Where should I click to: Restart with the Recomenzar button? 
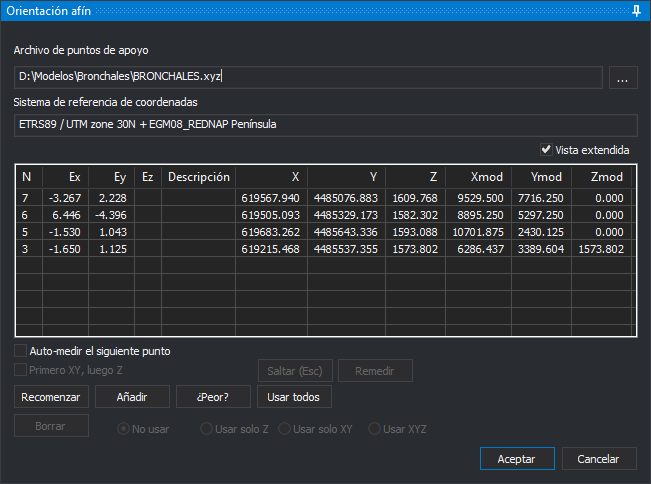[x=51, y=397]
